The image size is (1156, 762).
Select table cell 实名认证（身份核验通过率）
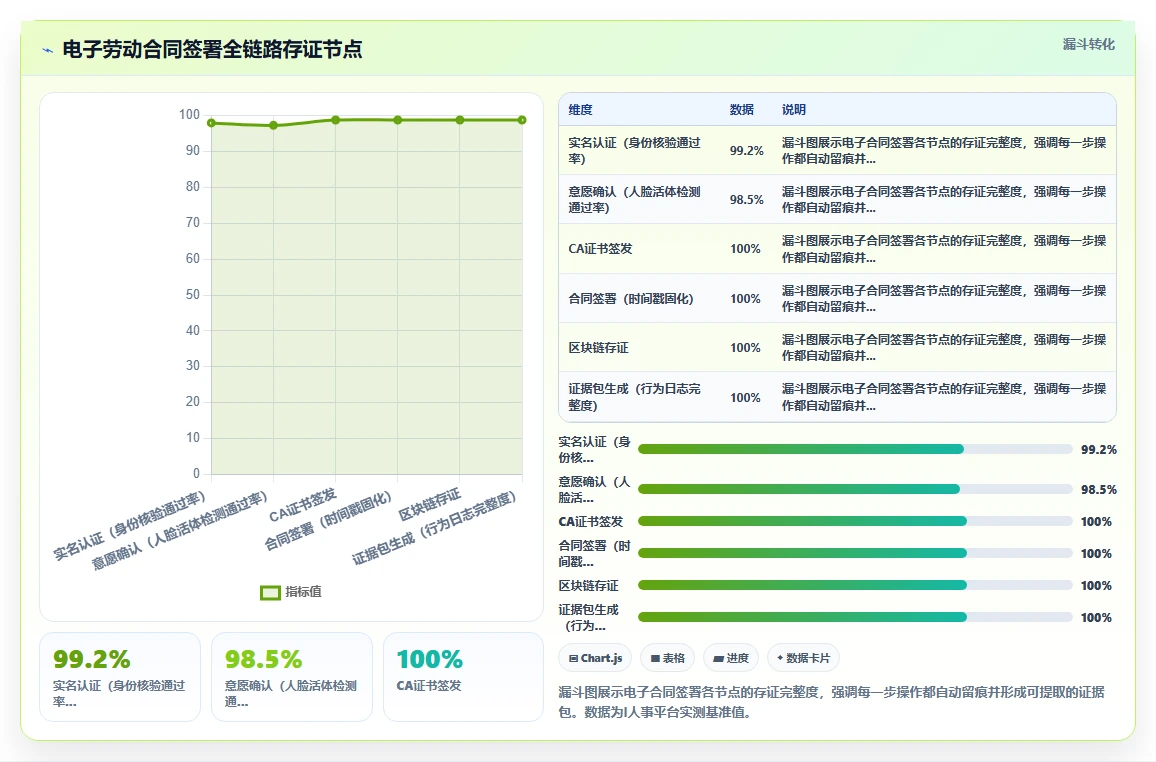(x=635, y=150)
